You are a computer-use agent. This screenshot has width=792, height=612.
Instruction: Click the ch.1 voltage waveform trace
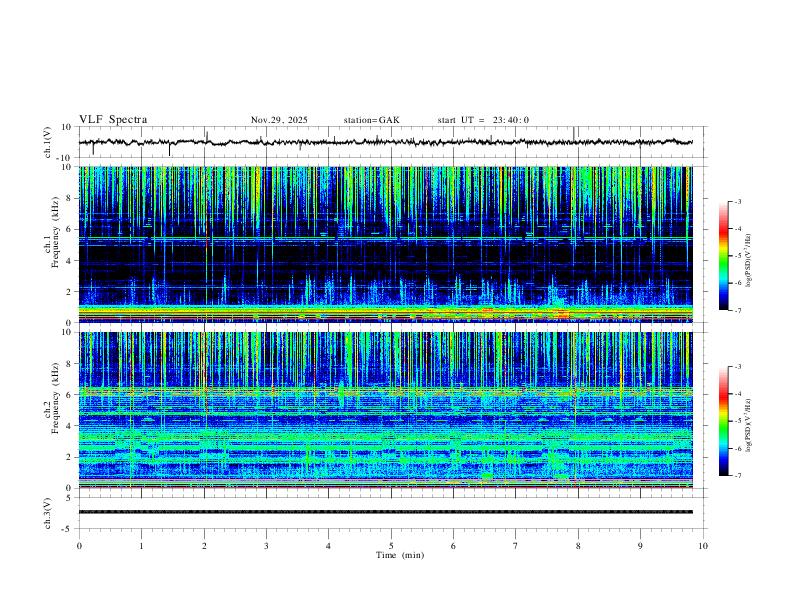point(386,142)
